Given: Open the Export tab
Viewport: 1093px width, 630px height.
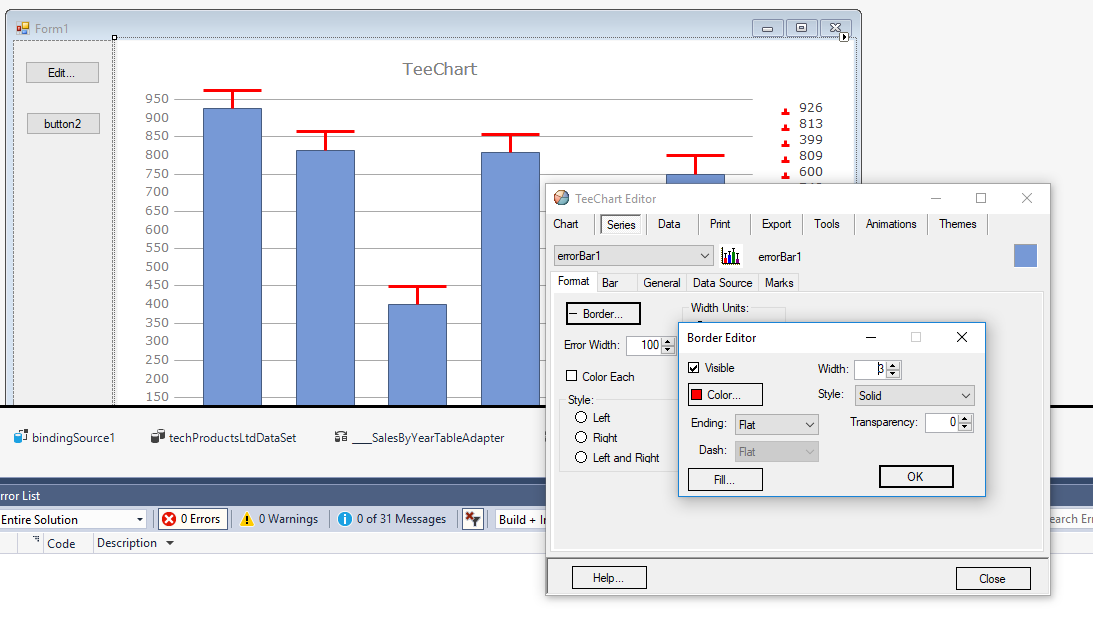Looking at the screenshot, I should pos(777,224).
